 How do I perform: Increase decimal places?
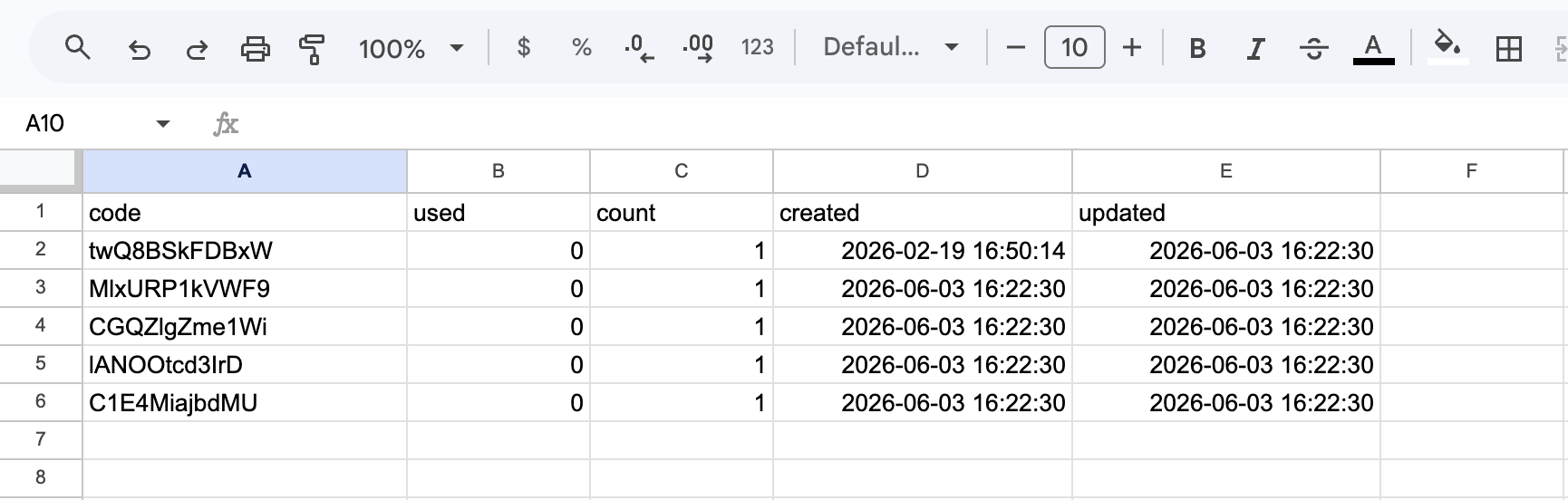[698, 48]
